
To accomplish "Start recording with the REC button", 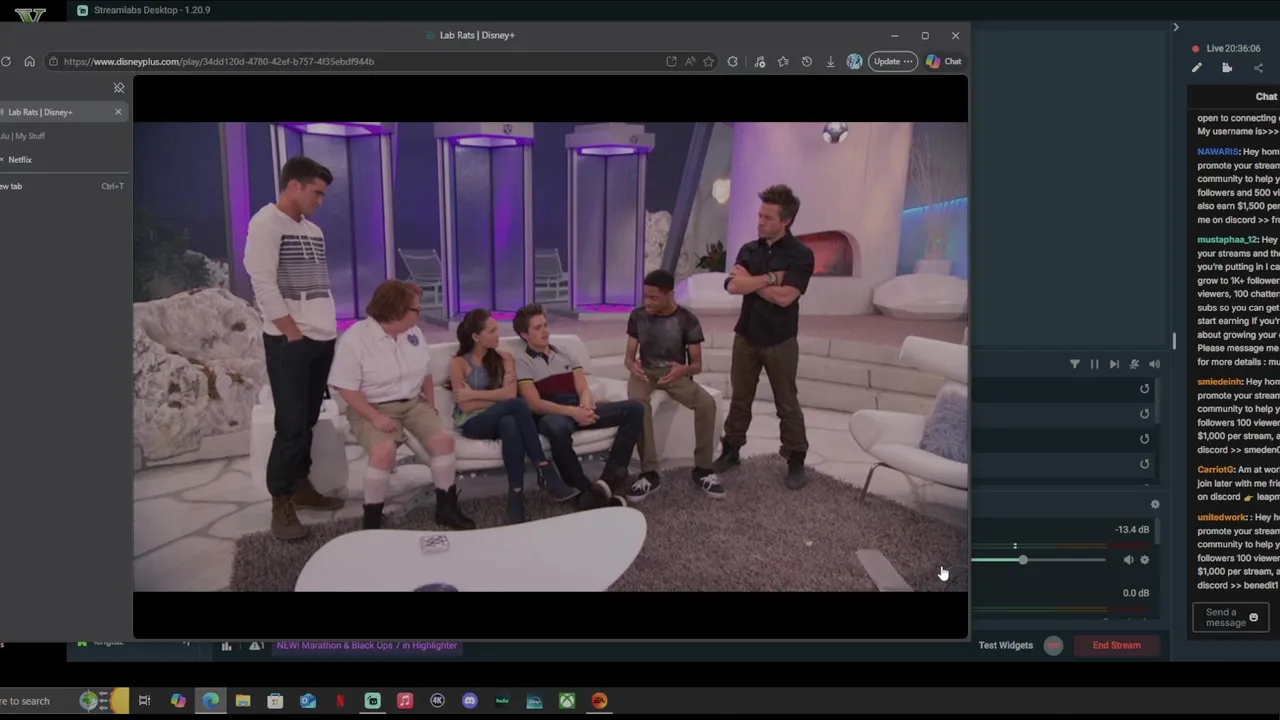I will [1053, 646].
